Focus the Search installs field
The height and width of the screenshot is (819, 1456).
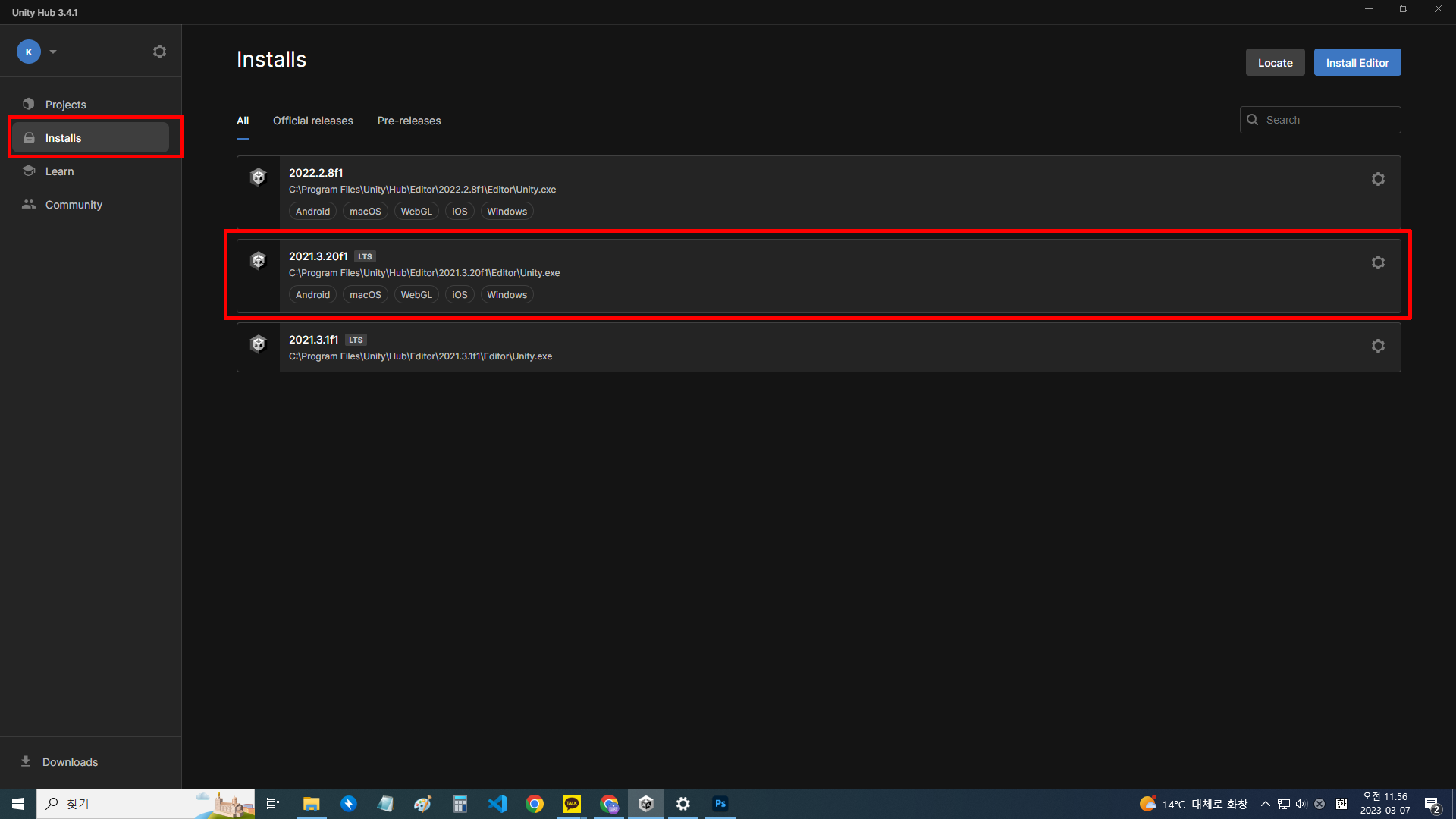click(1320, 120)
